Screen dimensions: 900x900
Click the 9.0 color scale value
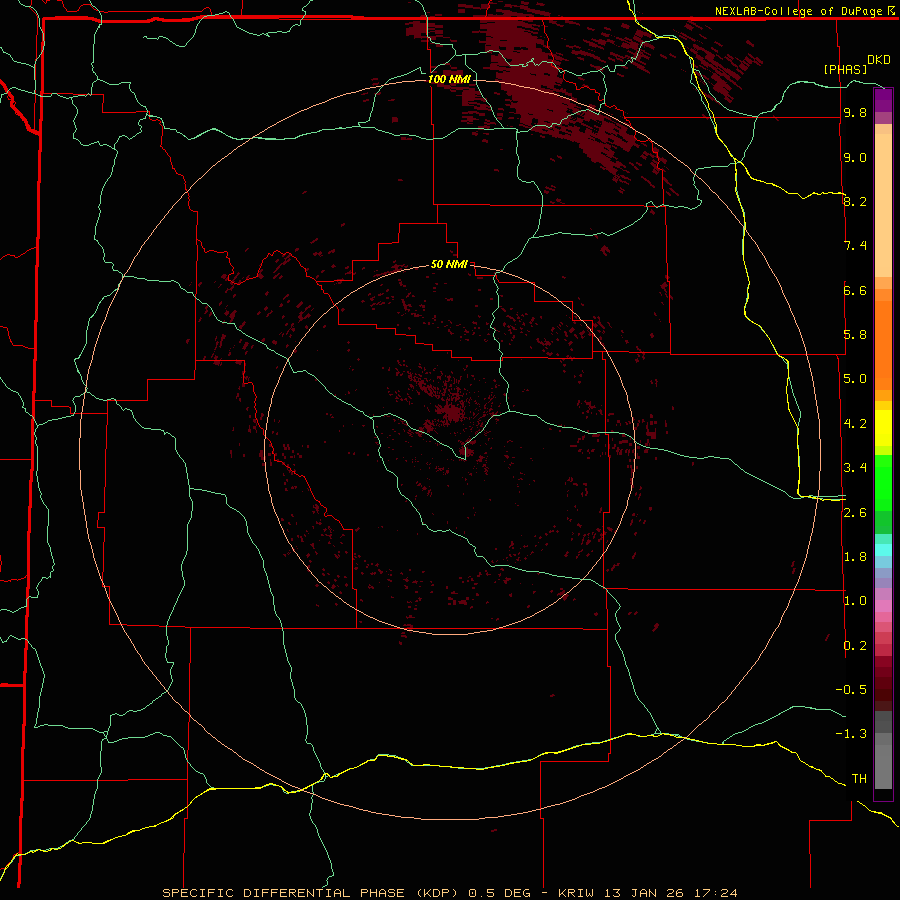coord(855,157)
